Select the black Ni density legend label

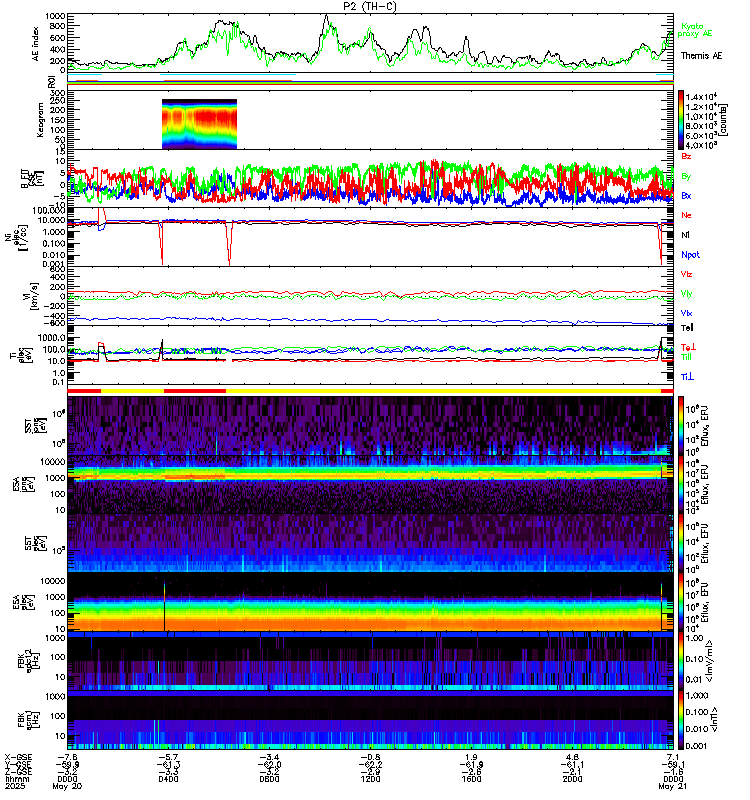pyautogui.click(x=685, y=235)
